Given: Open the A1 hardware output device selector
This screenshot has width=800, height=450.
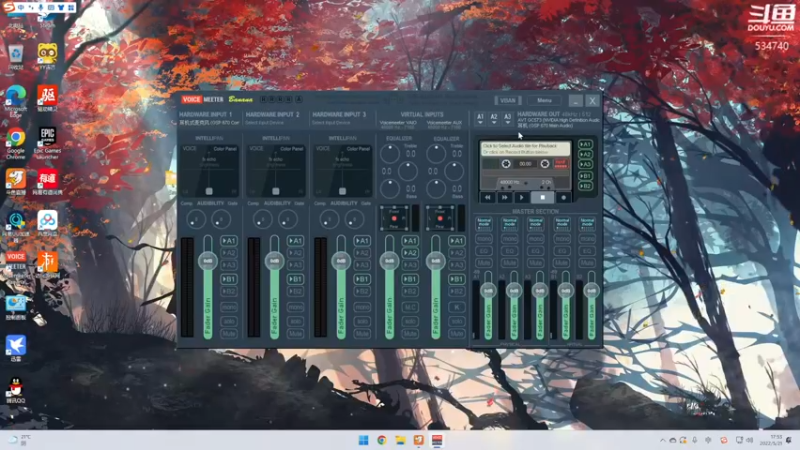Looking at the screenshot, I should point(480,118).
